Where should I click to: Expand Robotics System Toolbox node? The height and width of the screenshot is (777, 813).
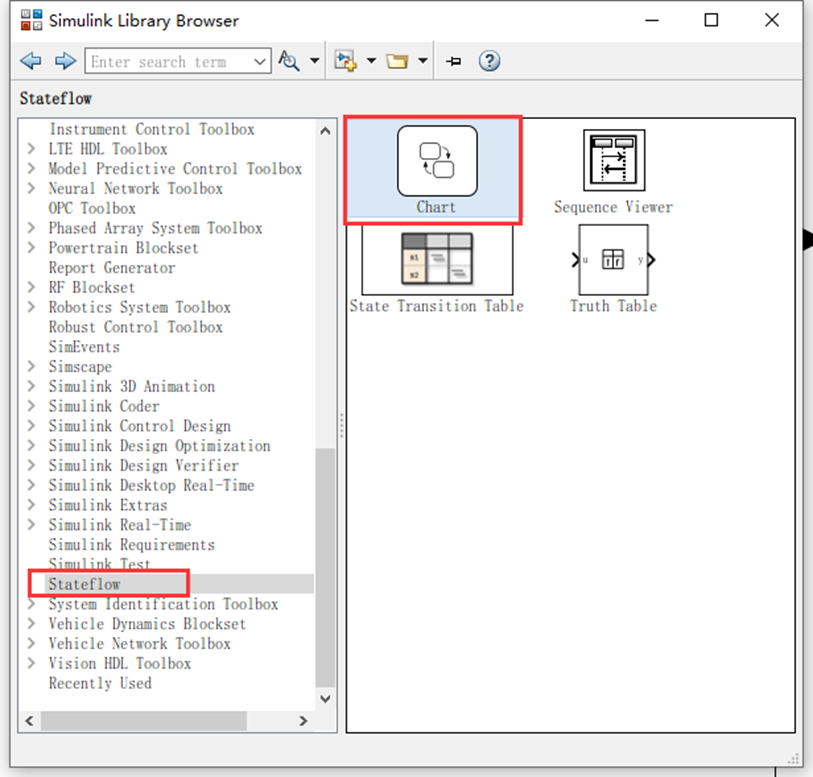32,307
